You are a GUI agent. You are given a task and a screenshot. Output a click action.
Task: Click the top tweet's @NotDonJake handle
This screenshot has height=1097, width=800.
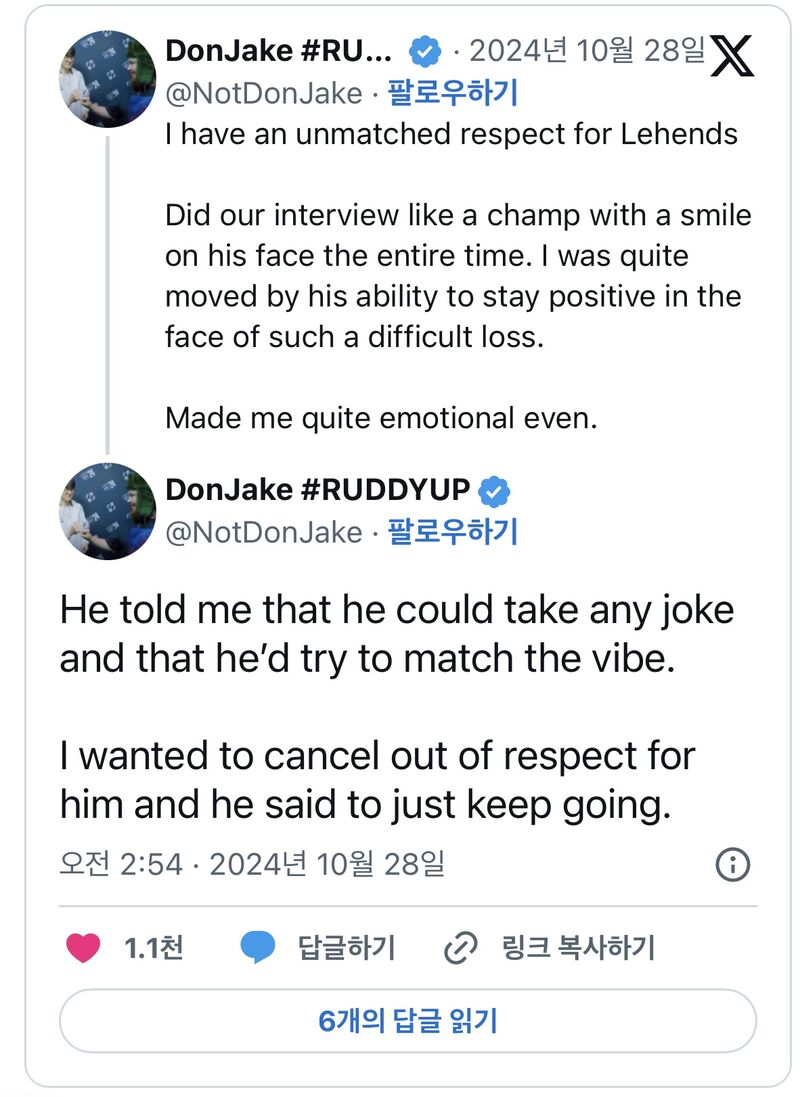coord(263,94)
